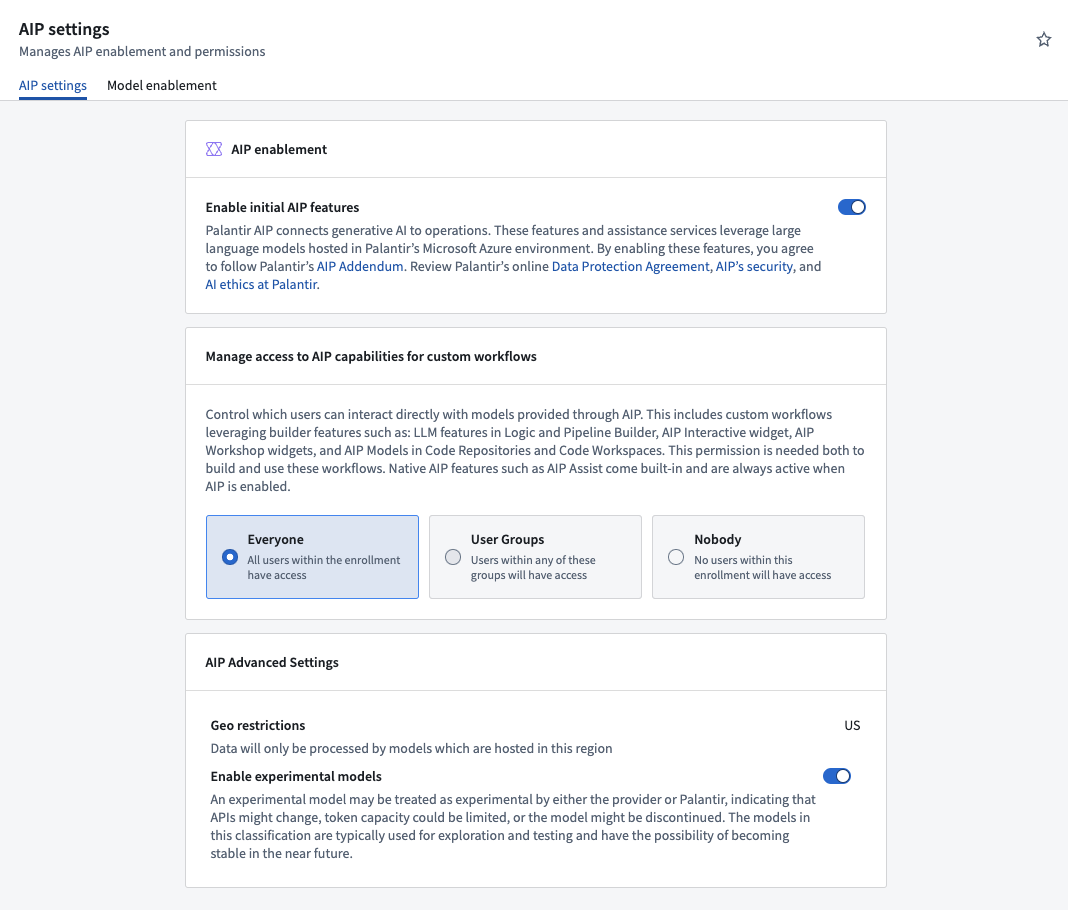Visit AI ethics at Palantir link
Screen dimensions: 1068x910
[x=262, y=285]
